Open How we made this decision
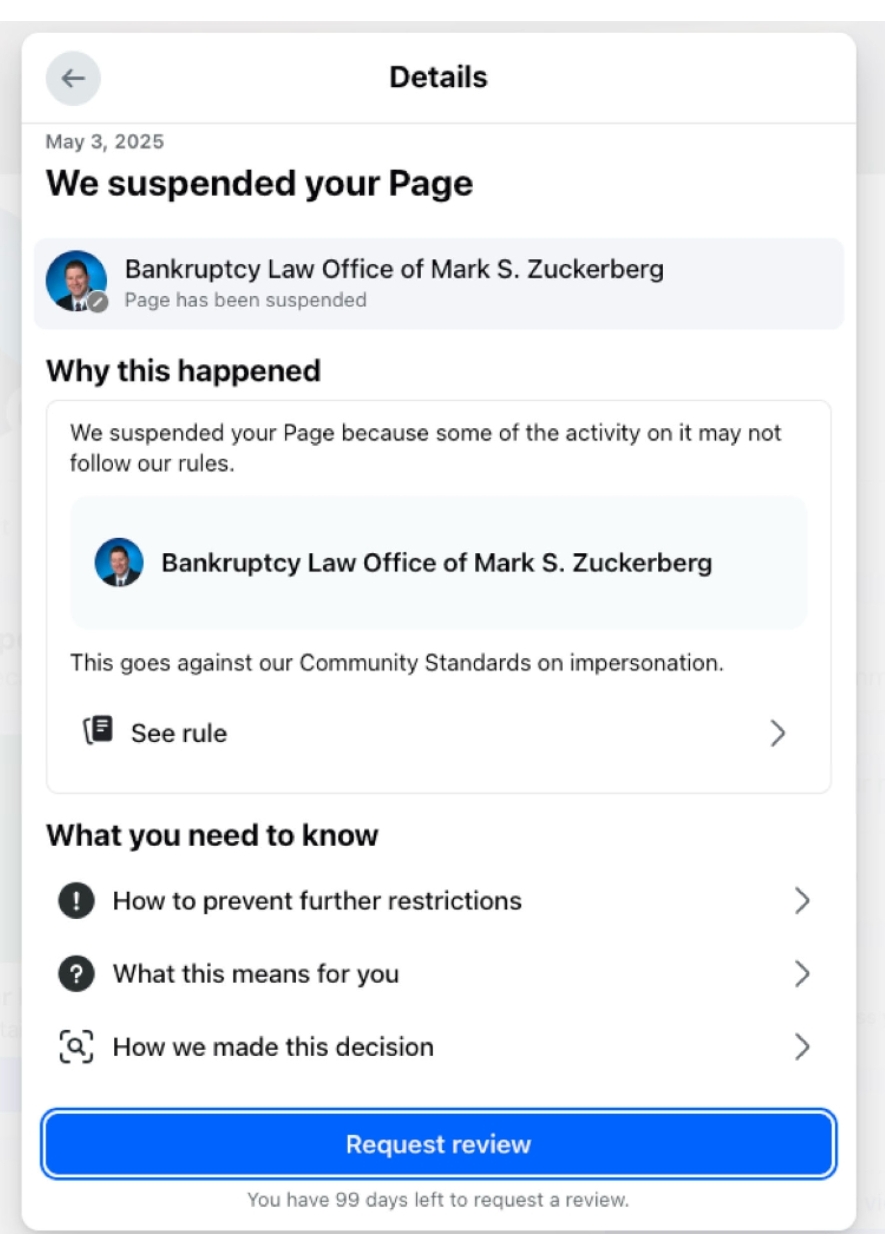The width and height of the screenshot is (885, 1246). (x=273, y=1047)
